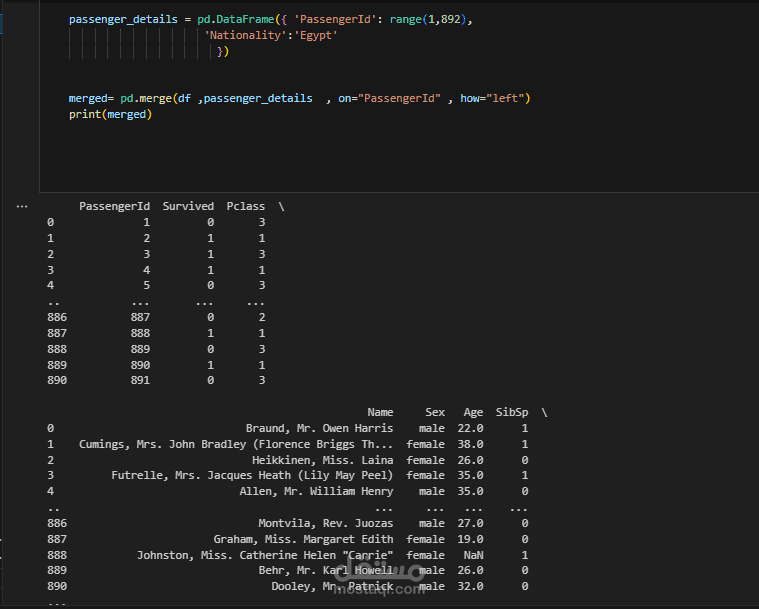759x609 pixels.
Task: Click the how="left" argument
Action: tap(492, 98)
